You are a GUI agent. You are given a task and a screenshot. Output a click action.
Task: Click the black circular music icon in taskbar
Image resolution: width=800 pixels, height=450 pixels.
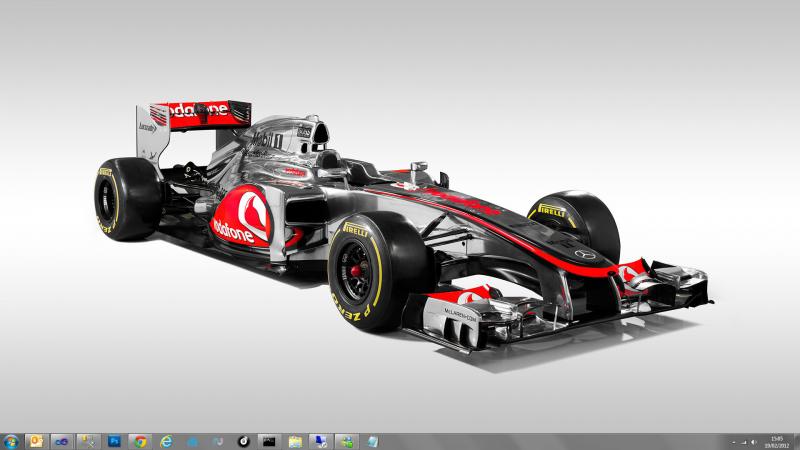243,442
